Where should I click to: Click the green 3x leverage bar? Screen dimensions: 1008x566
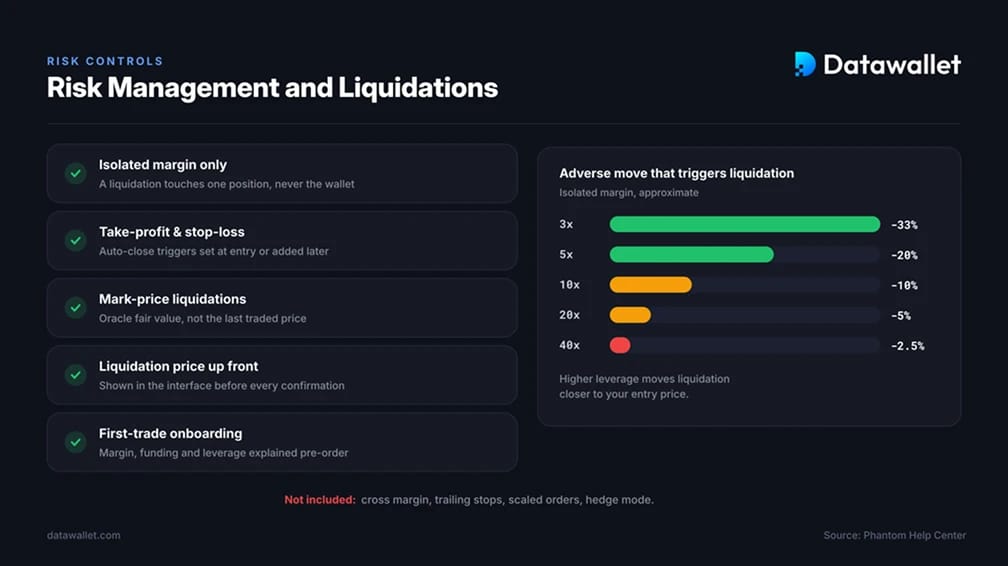click(x=744, y=224)
